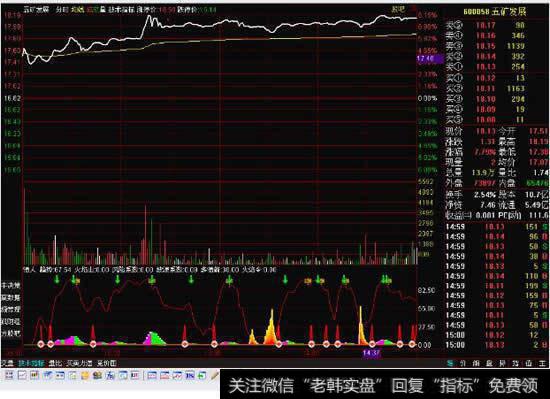Click the tenth toolbar icon, blue window

[x=123, y=376]
